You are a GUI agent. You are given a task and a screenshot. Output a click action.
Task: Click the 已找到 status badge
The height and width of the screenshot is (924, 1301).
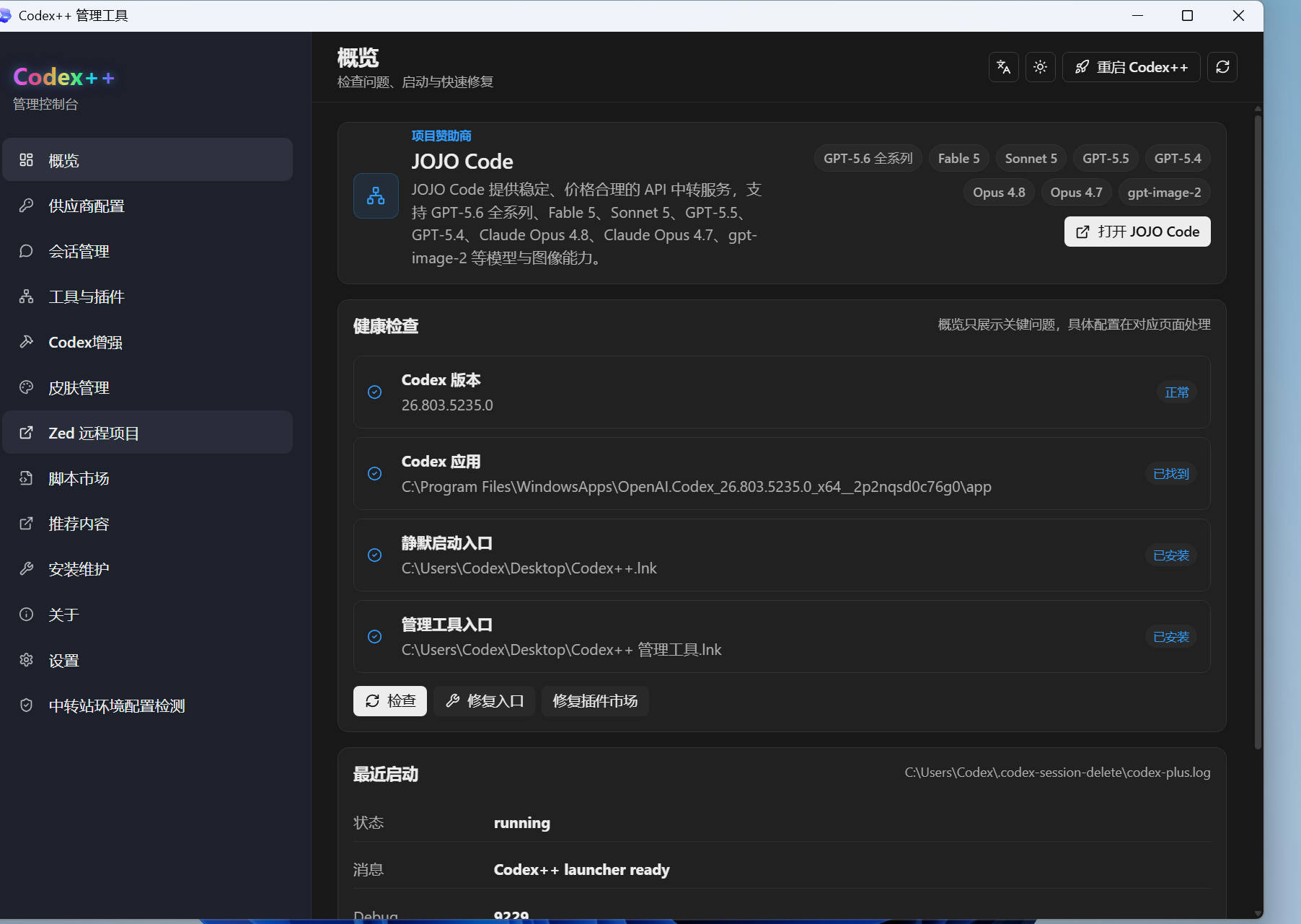tap(1171, 473)
